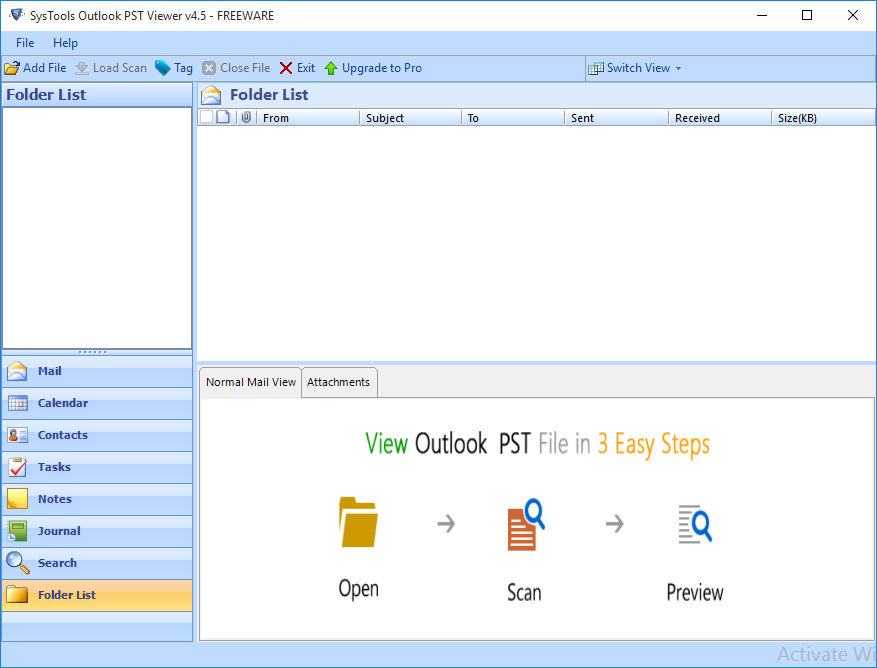The width and height of the screenshot is (877, 668).
Task: Click the envelope icon beside Folder List heading
Action: [211, 95]
